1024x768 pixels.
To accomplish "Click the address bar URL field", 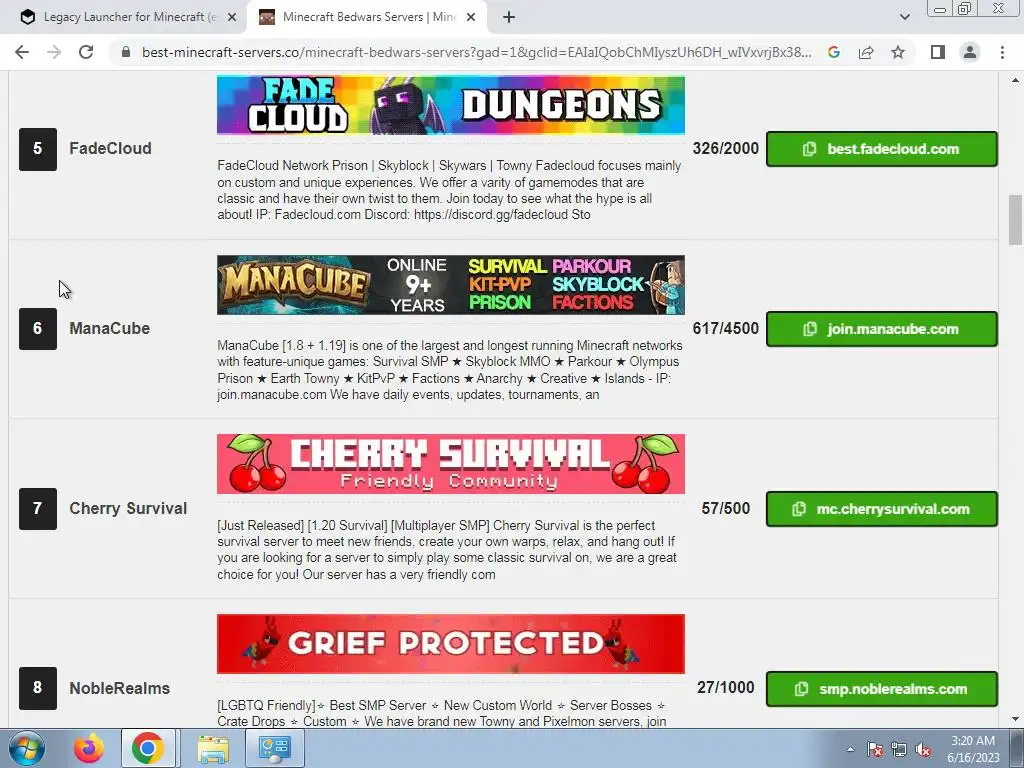I will [476, 52].
